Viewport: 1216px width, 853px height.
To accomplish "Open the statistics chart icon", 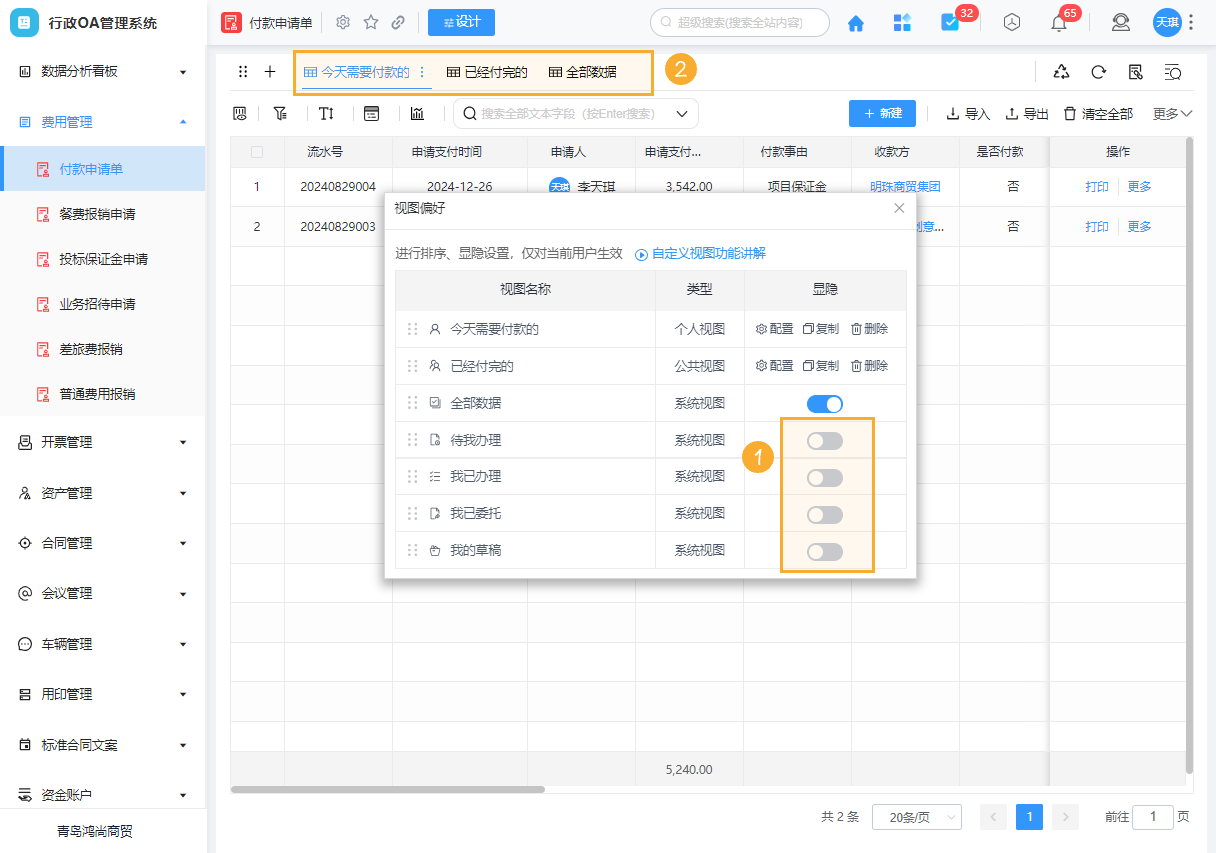I will [418, 113].
